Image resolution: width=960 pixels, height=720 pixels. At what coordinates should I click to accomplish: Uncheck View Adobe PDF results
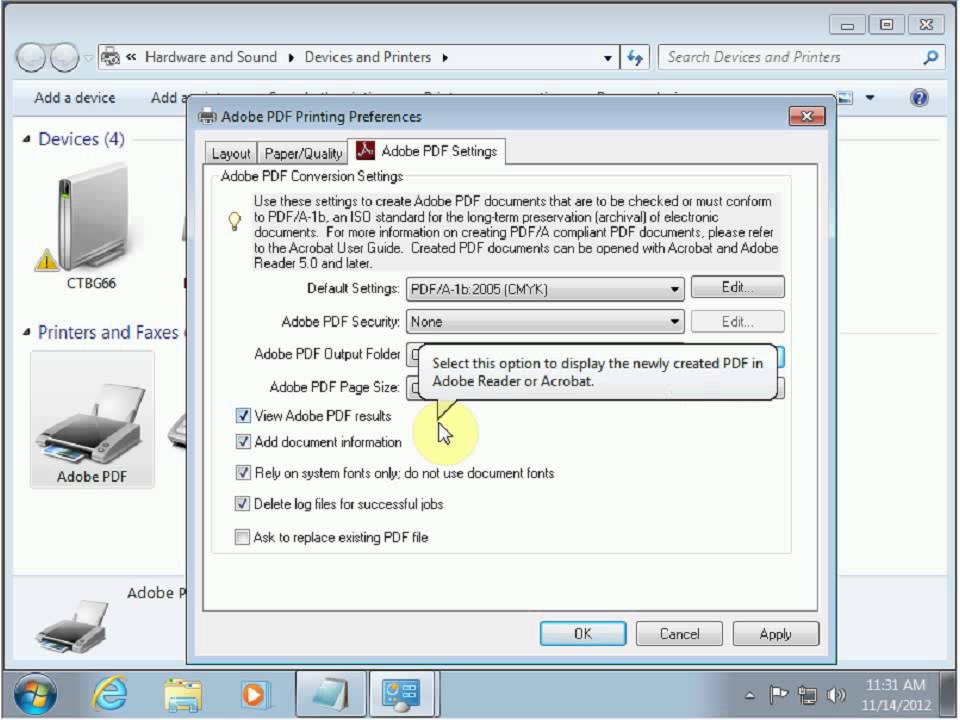click(x=243, y=416)
